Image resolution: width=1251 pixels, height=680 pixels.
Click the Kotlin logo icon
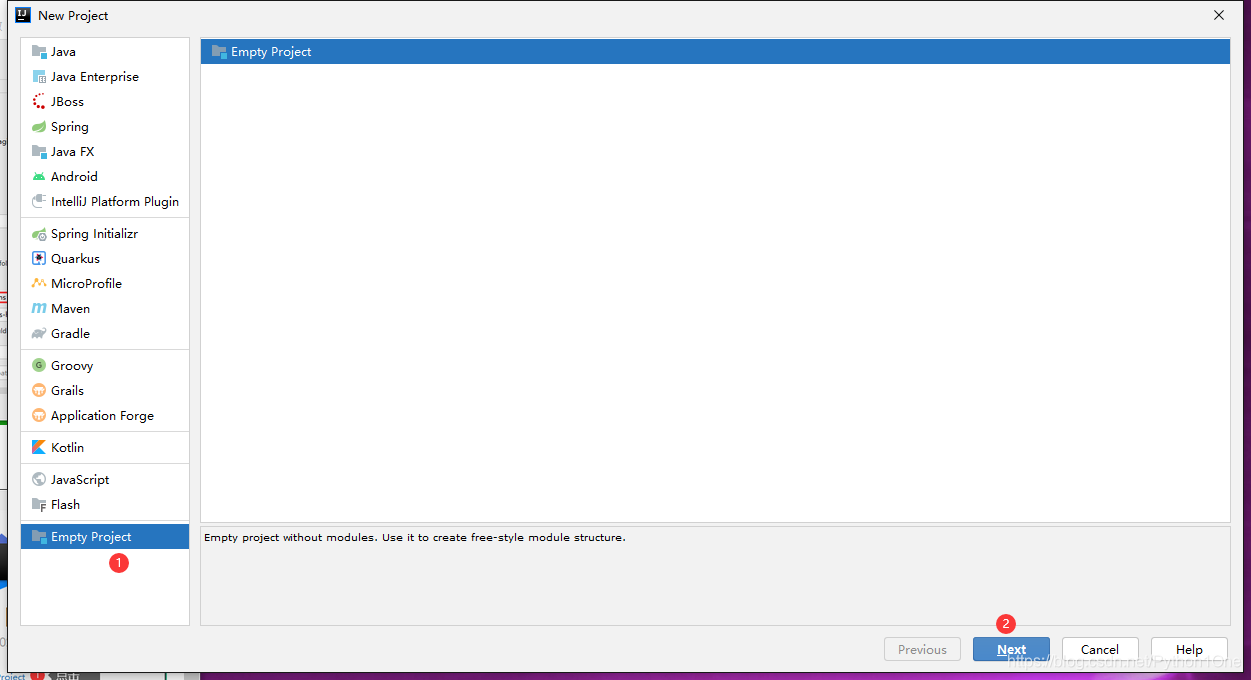click(x=39, y=448)
